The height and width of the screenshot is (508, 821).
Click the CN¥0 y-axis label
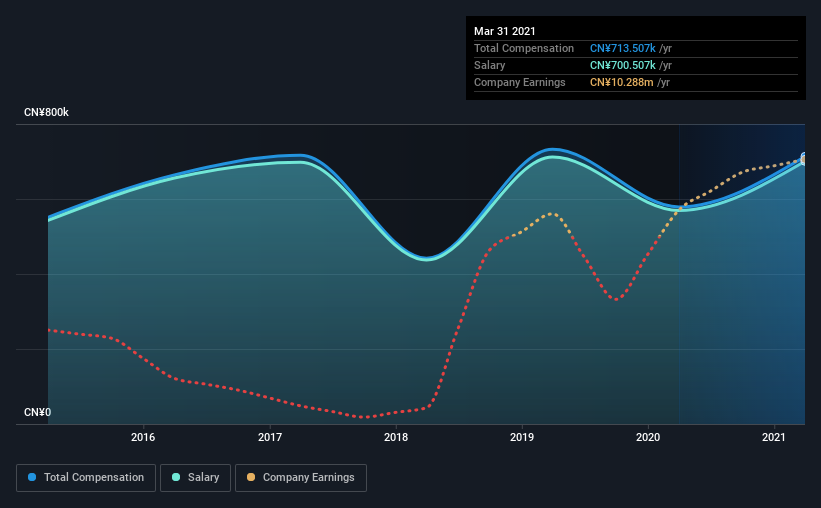(x=37, y=412)
